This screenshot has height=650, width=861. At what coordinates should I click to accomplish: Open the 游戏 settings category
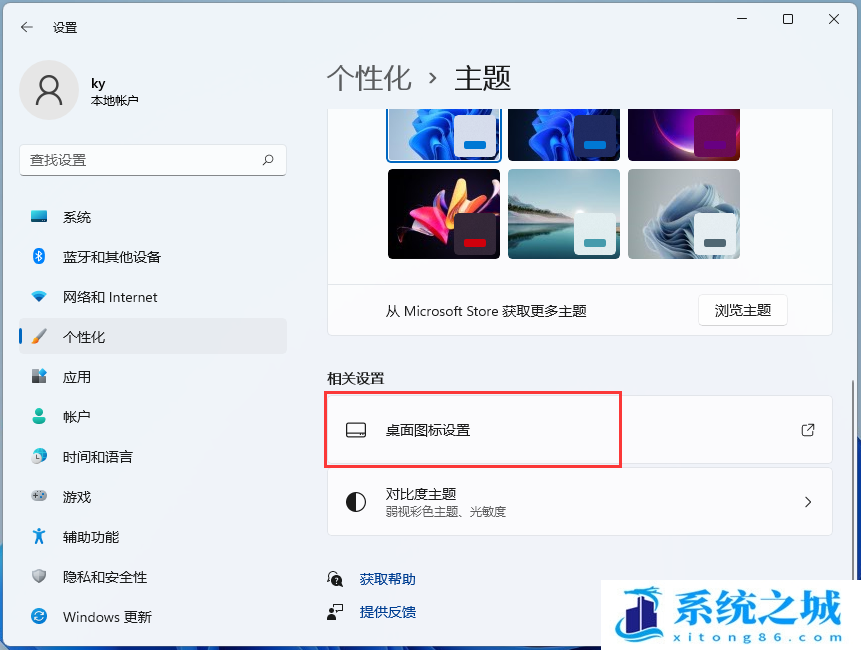click(x=77, y=497)
